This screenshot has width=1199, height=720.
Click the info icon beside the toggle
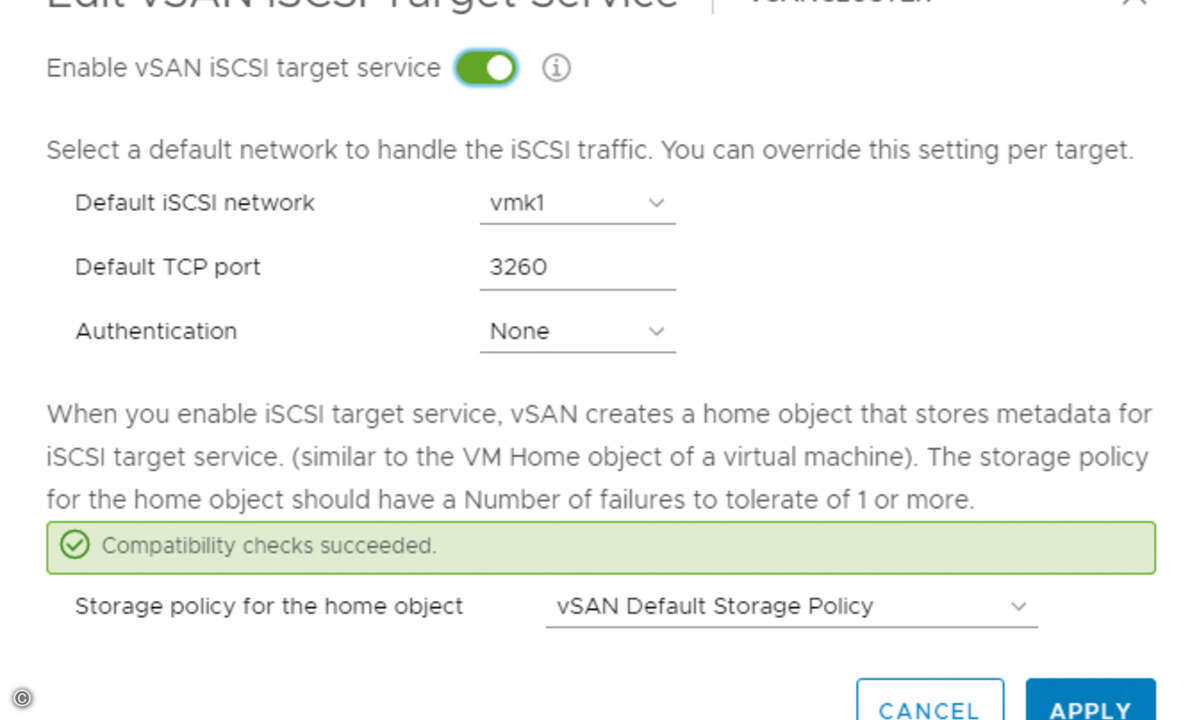[x=556, y=68]
